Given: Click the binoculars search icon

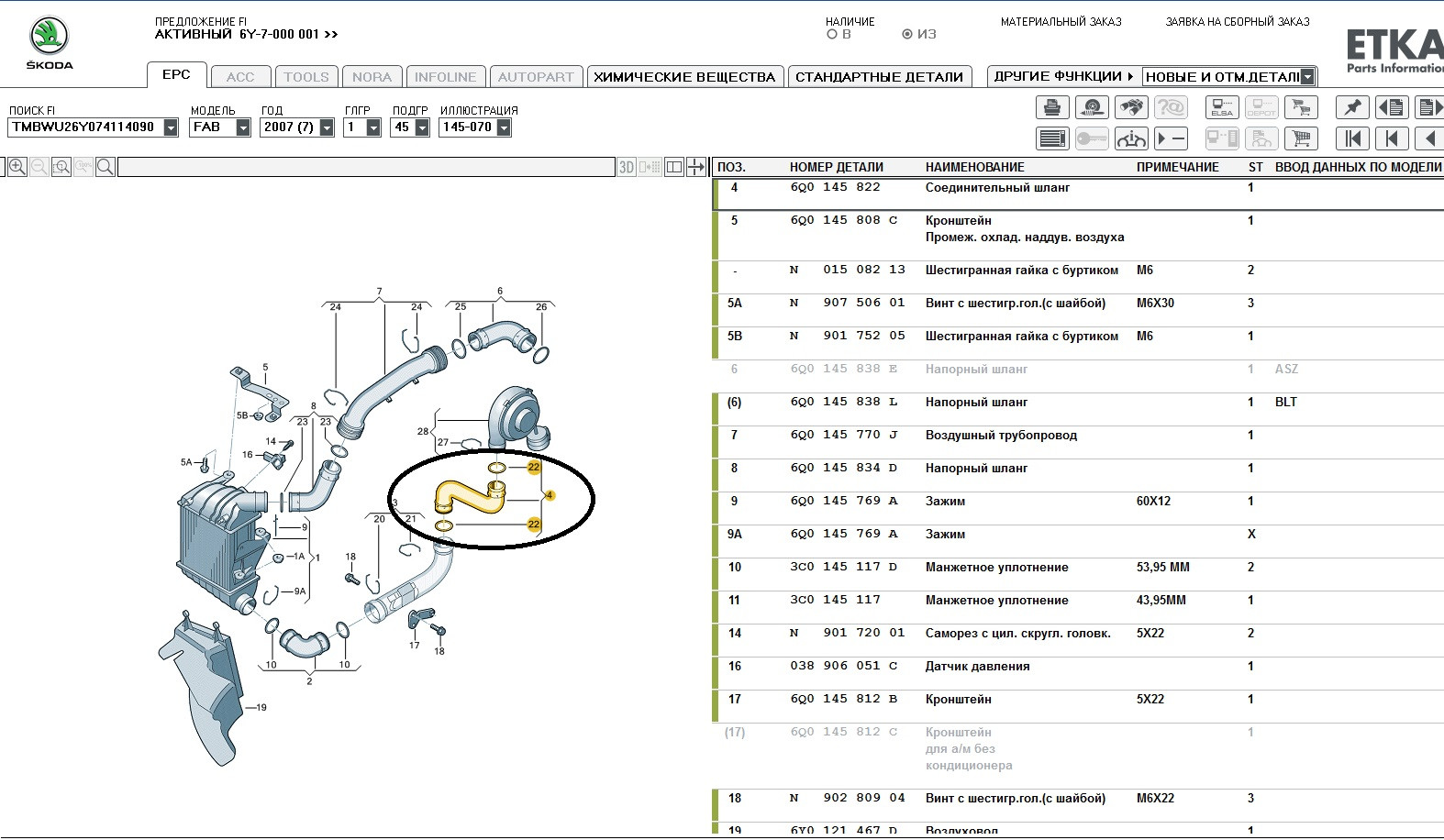Looking at the screenshot, I should (x=1131, y=107).
